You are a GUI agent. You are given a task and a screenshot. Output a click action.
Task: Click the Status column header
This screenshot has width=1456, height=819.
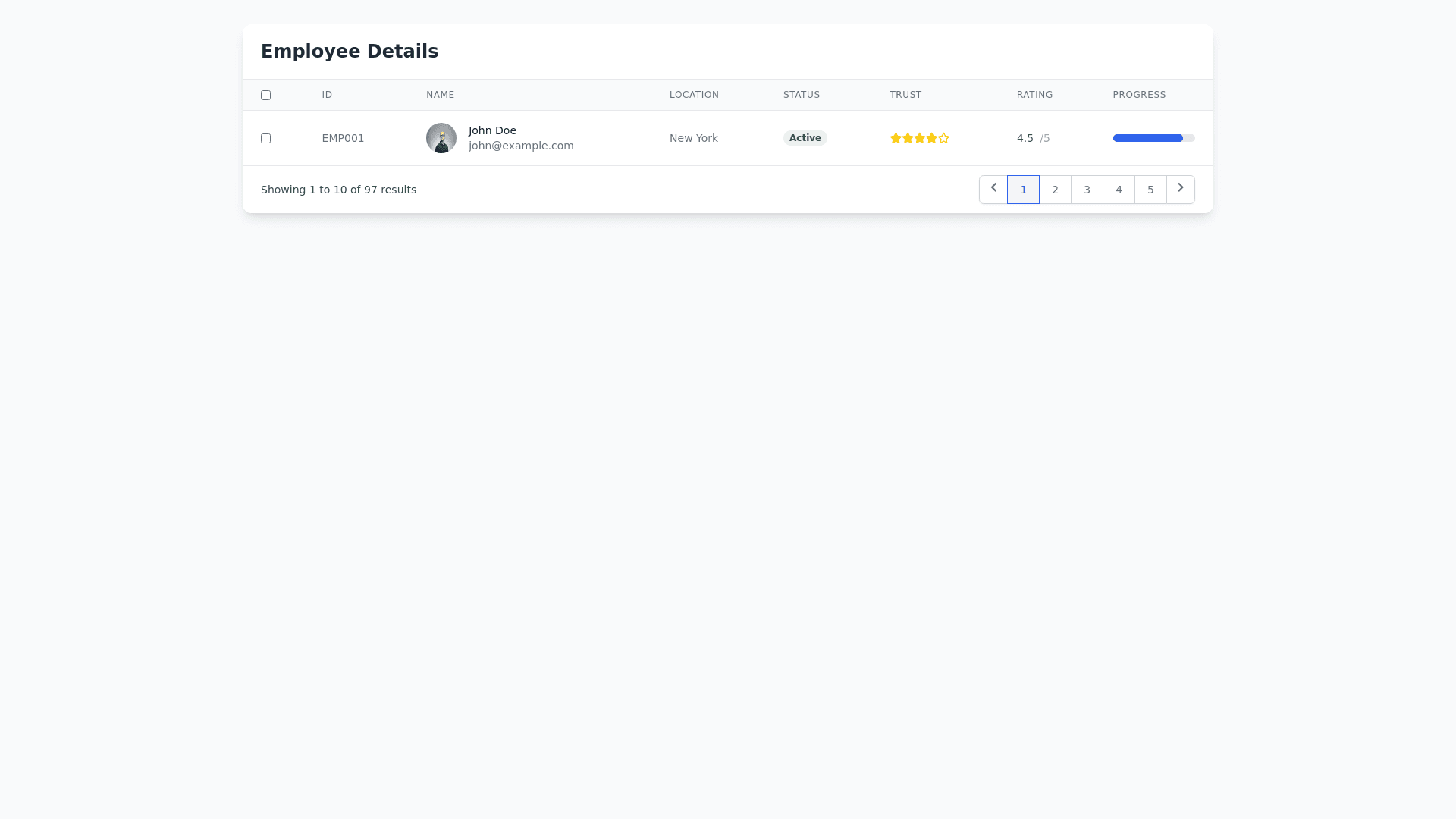coord(801,95)
